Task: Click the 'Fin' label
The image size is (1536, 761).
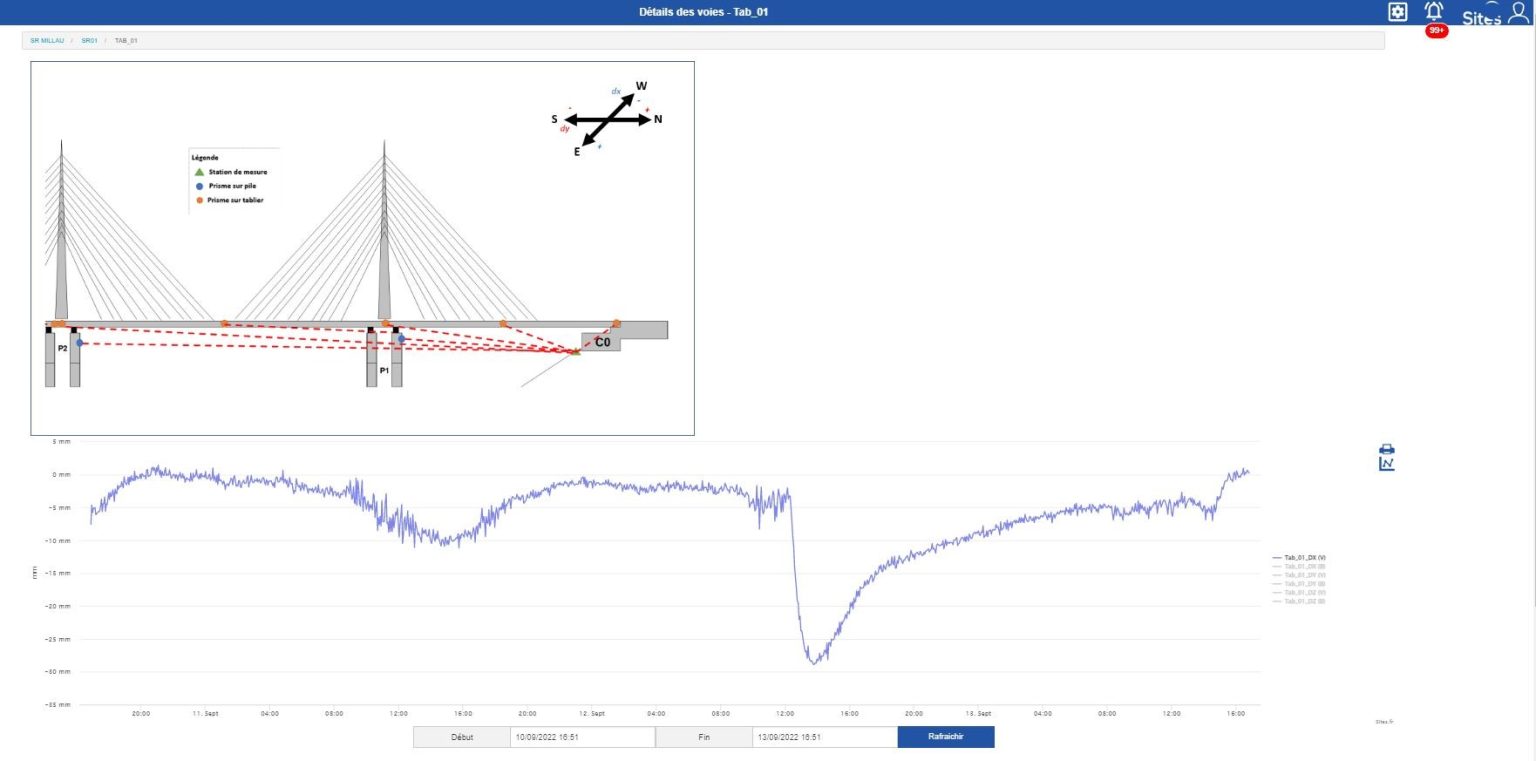Action: (704, 737)
